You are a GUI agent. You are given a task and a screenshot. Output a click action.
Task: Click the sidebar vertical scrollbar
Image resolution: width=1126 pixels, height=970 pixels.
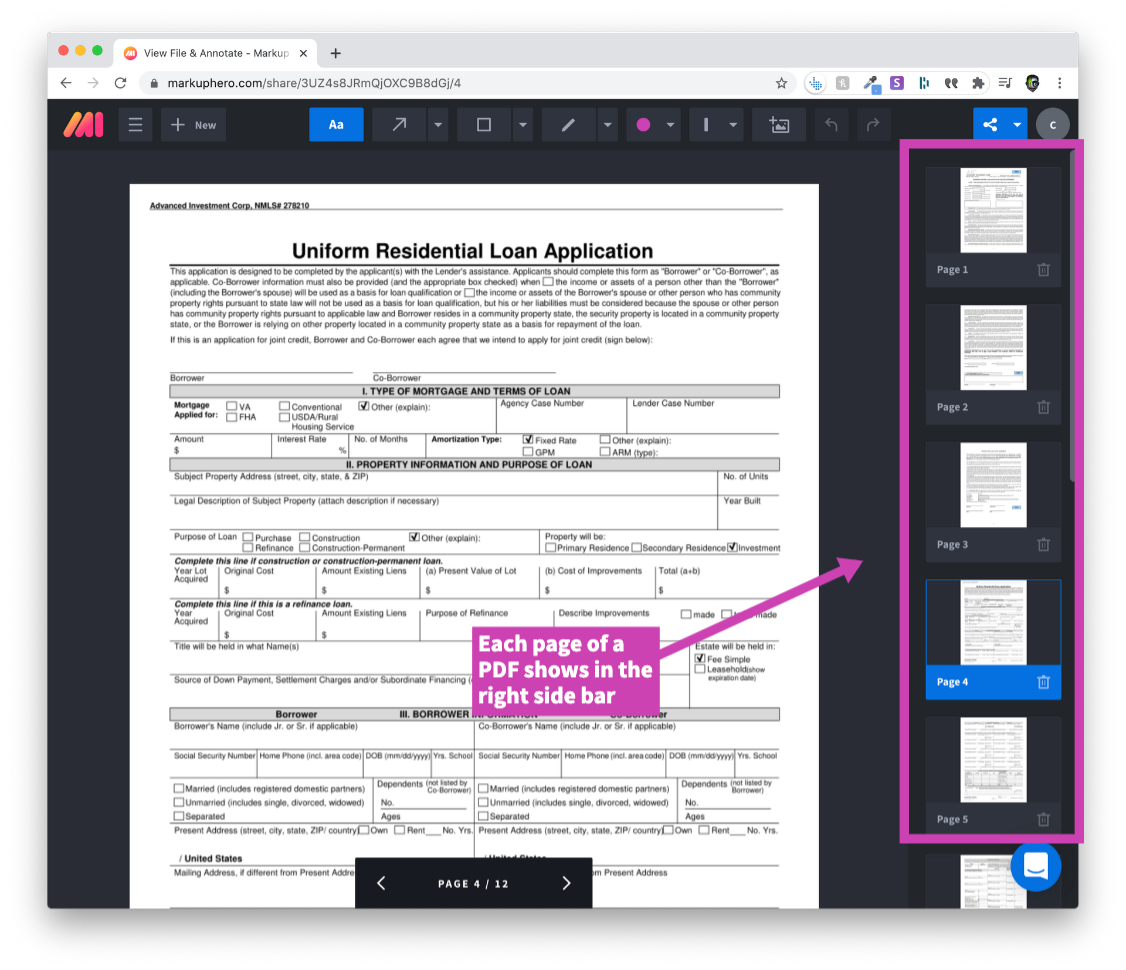point(1071,316)
